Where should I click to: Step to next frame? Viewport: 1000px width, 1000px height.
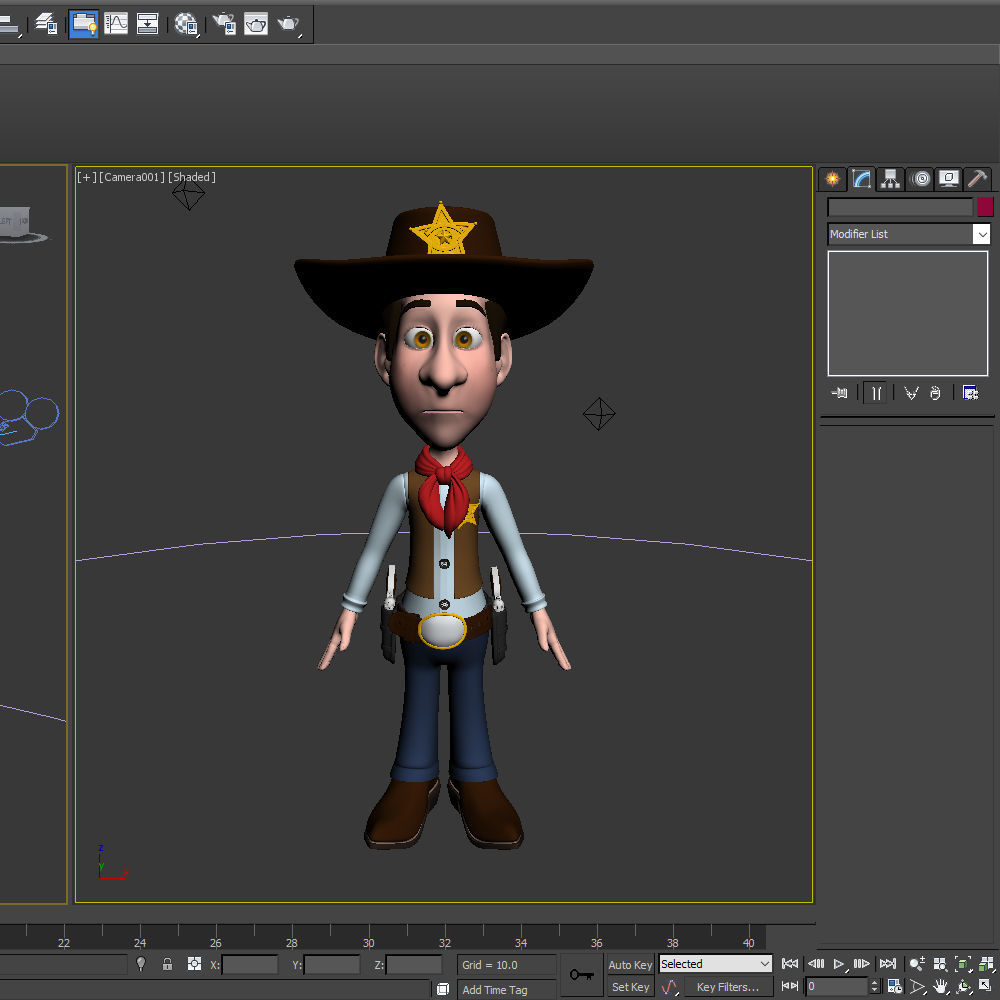[x=862, y=964]
